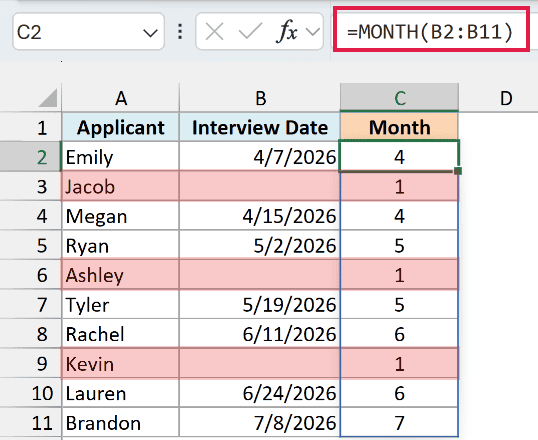Select Brandon's month value 7
Screen dimensions: 538x440
point(399,422)
